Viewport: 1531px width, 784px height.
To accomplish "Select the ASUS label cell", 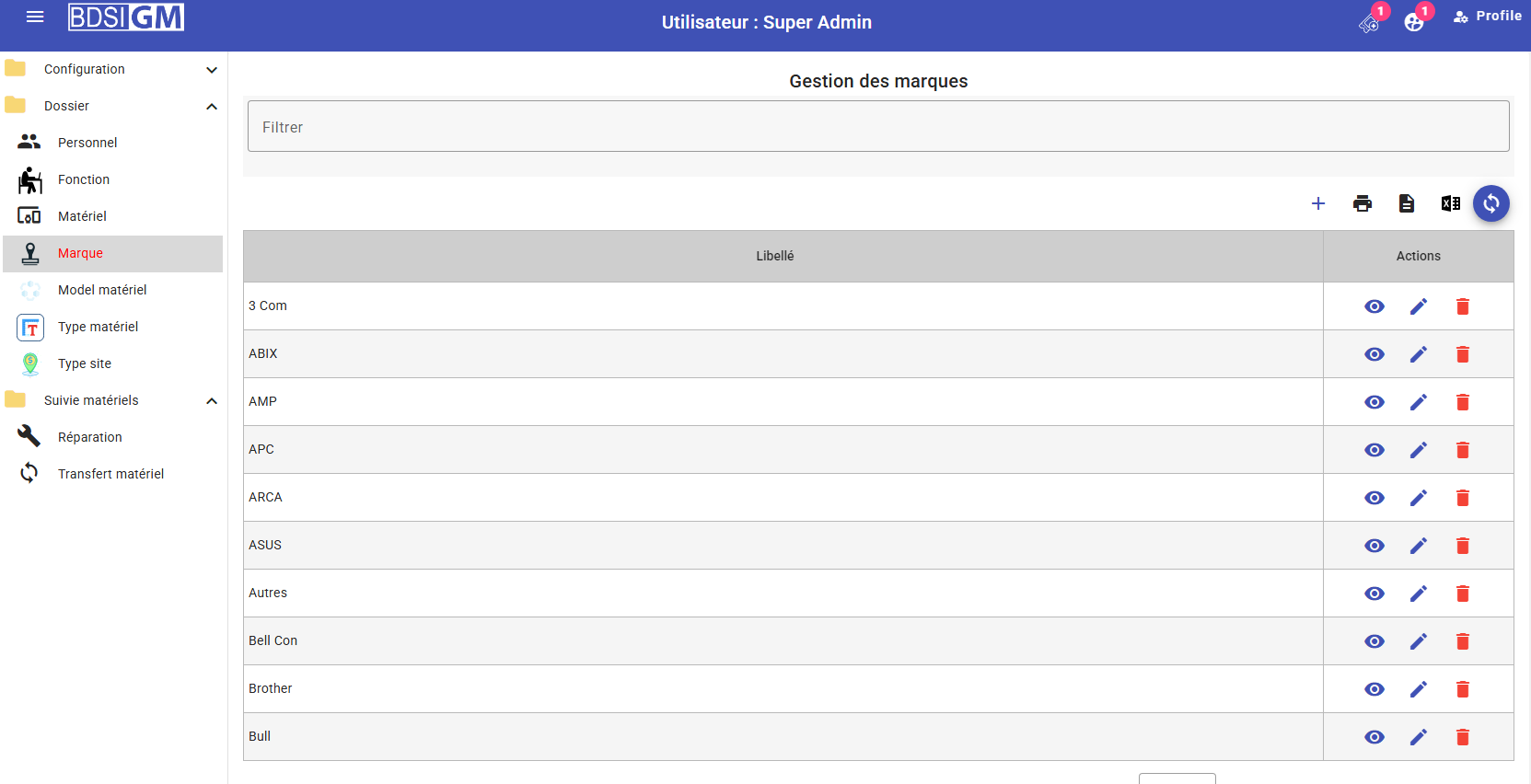I will [x=783, y=545].
